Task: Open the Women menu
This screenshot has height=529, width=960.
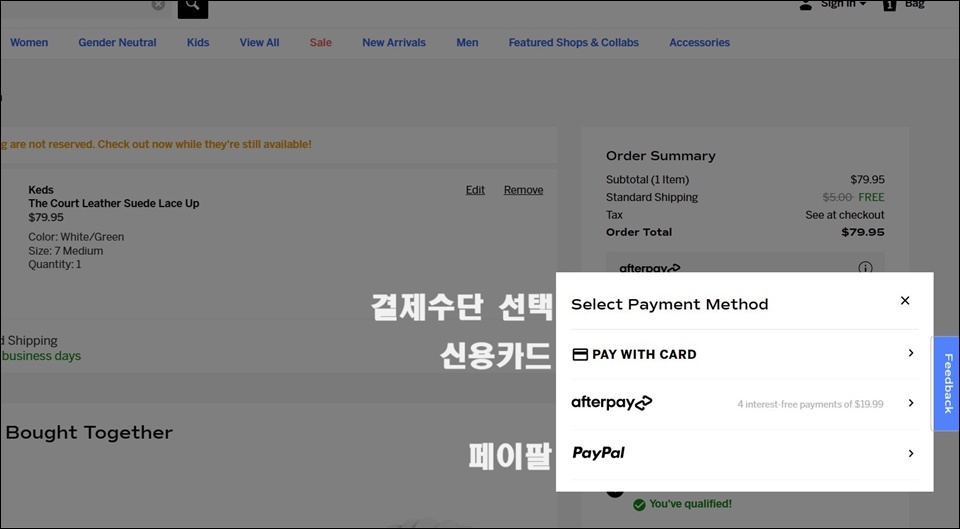Action: [29, 43]
